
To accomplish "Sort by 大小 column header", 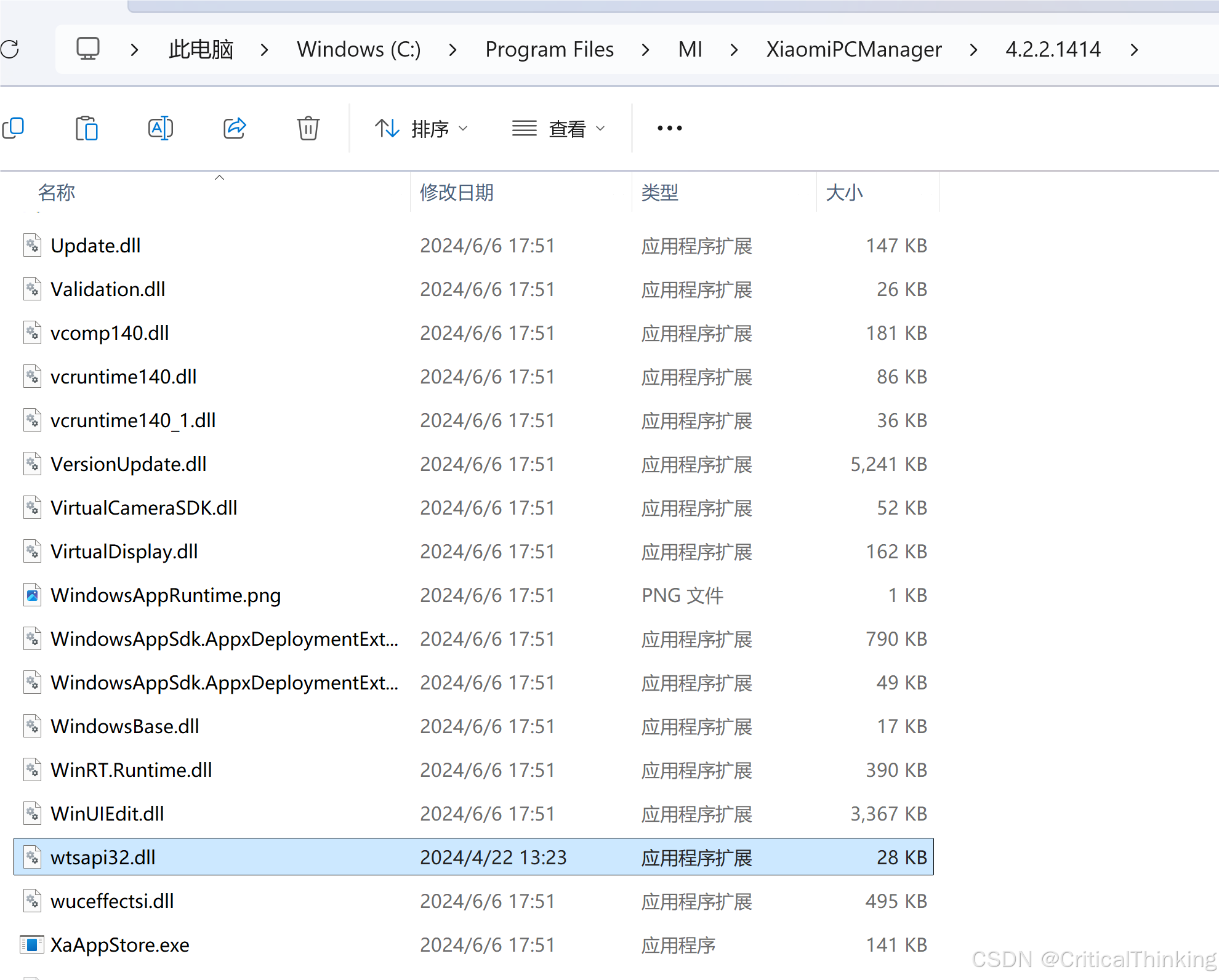I will pyautogui.click(x=844, y=193).
